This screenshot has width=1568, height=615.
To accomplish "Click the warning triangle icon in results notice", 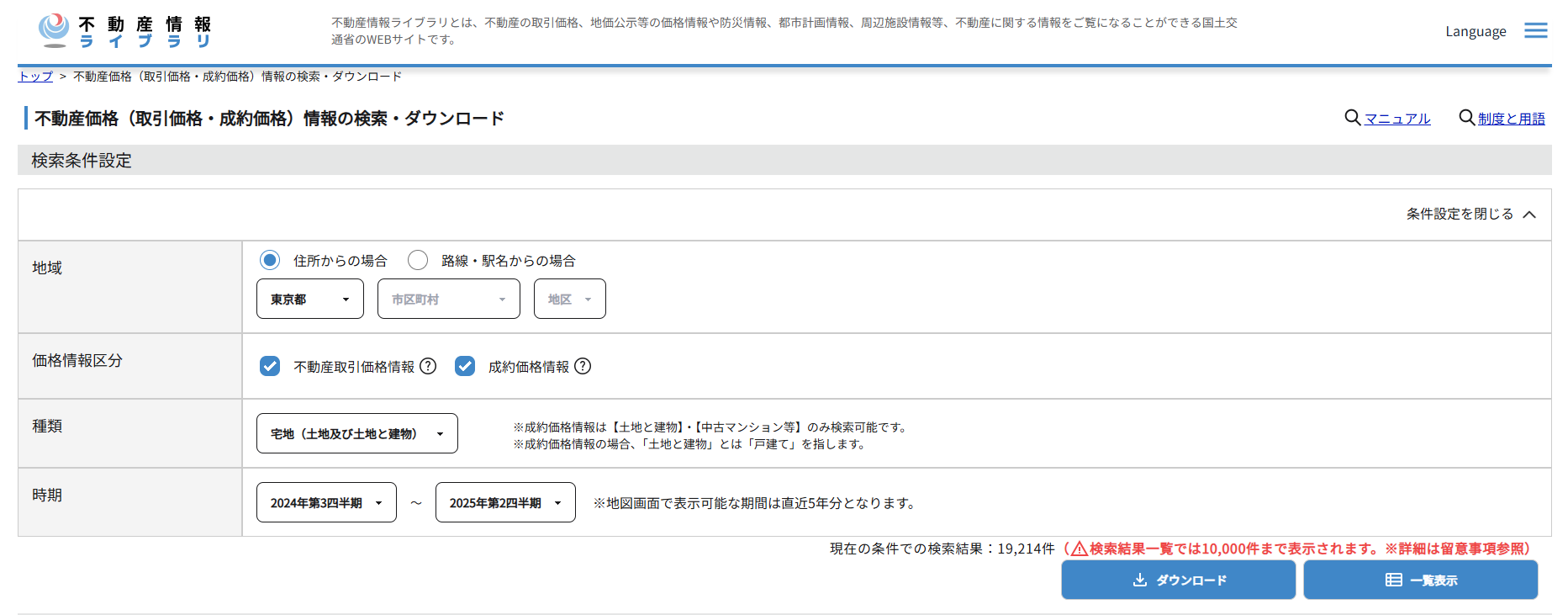I will pyautogui.click(x=1080, y=549).
